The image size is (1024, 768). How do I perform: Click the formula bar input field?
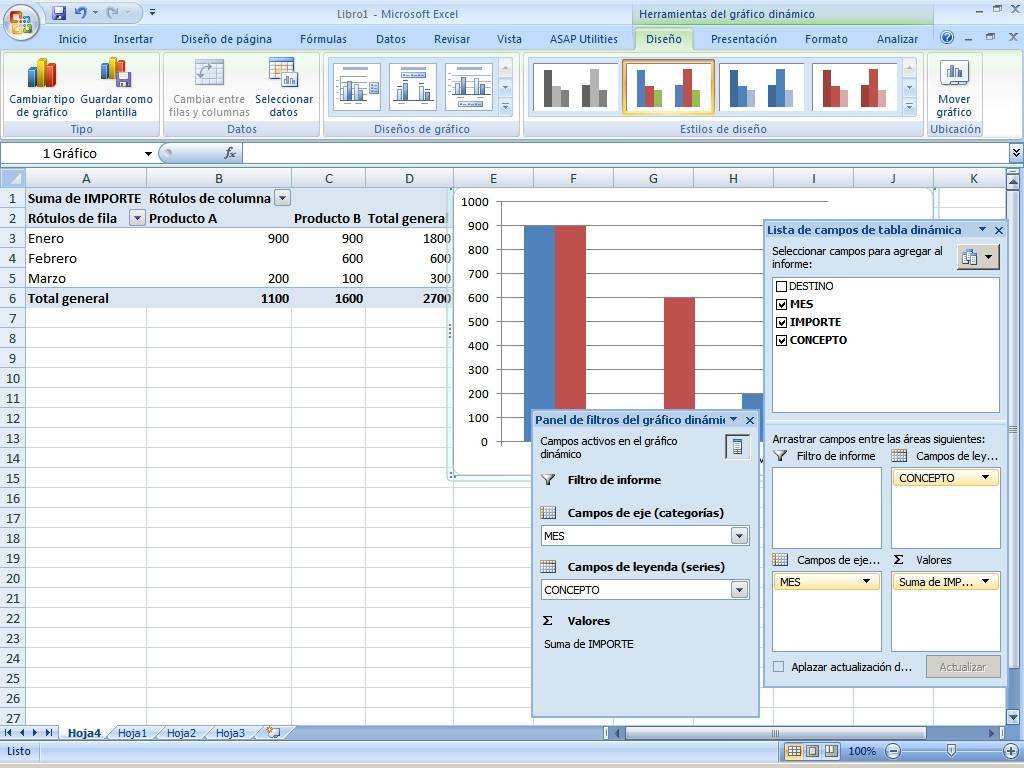point(620,153)
